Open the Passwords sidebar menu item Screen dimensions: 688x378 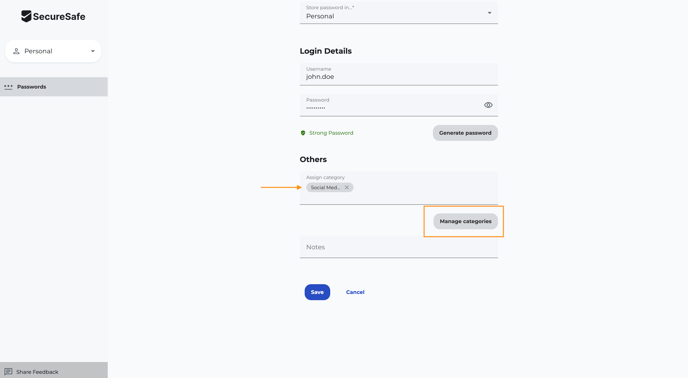pos(54,87)
